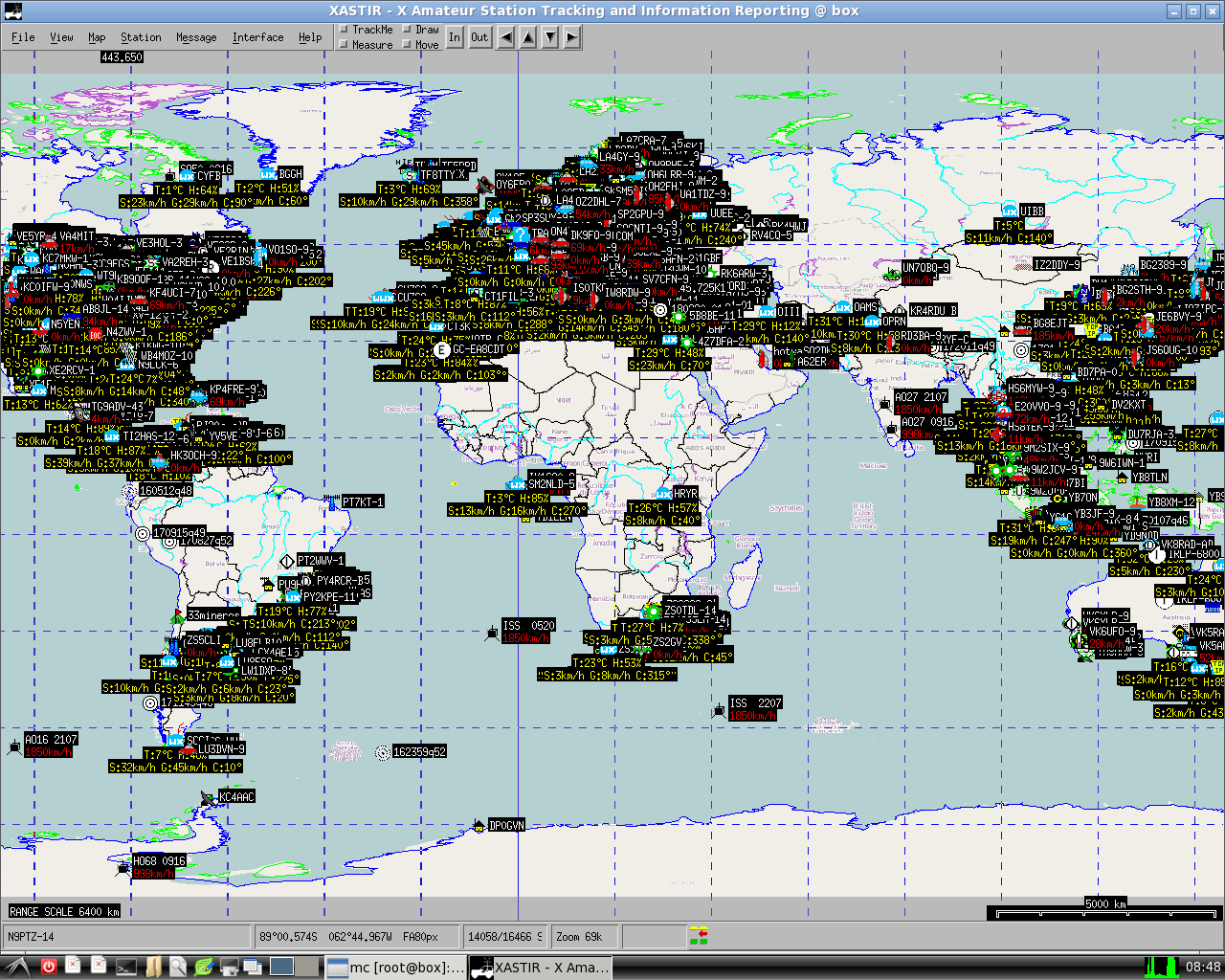
Task: Click the AO27 0916 satellite icon
Action: coord(892,430)
